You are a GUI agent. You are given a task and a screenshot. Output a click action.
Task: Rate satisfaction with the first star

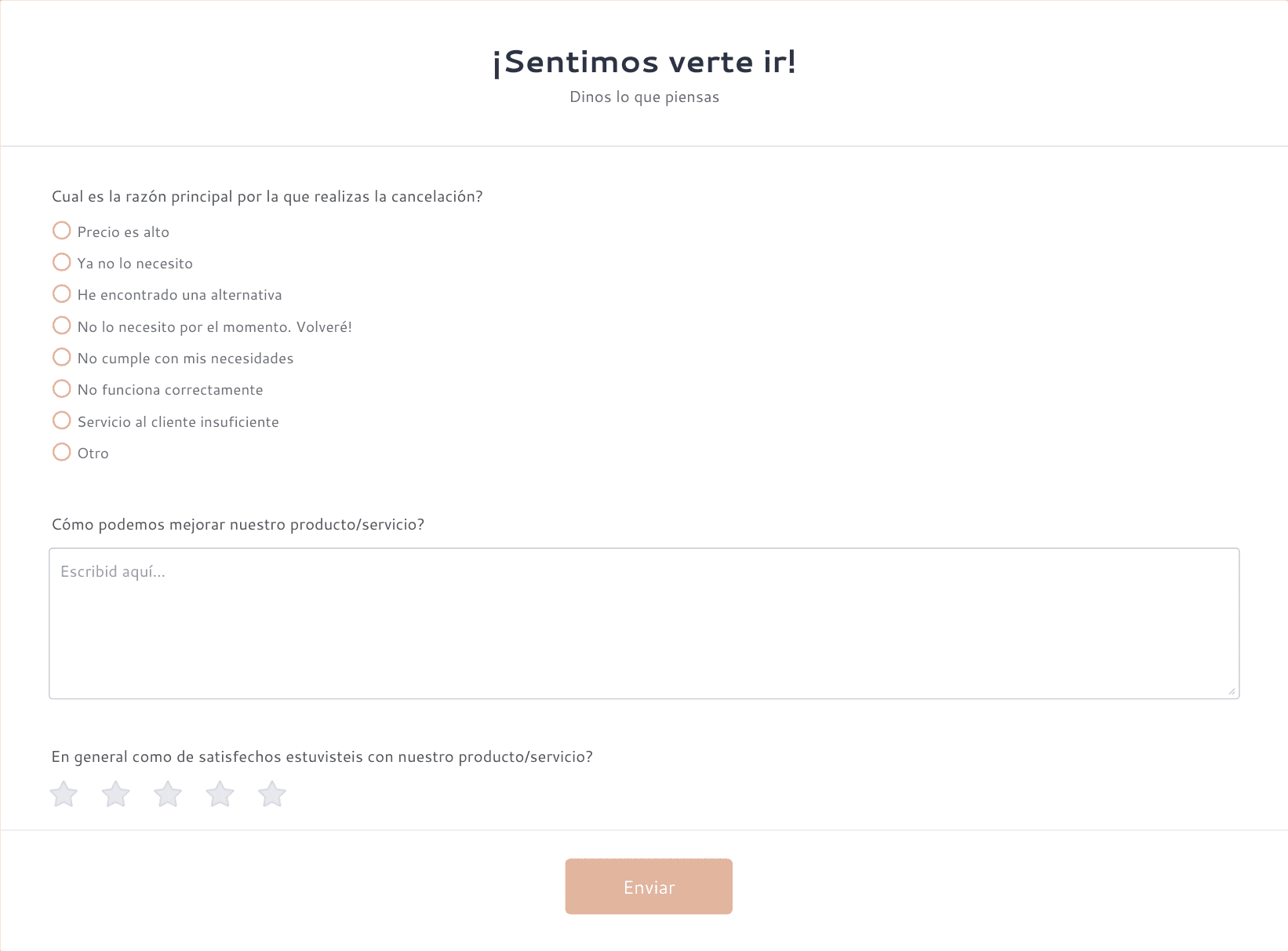click(x=64, y=794)
